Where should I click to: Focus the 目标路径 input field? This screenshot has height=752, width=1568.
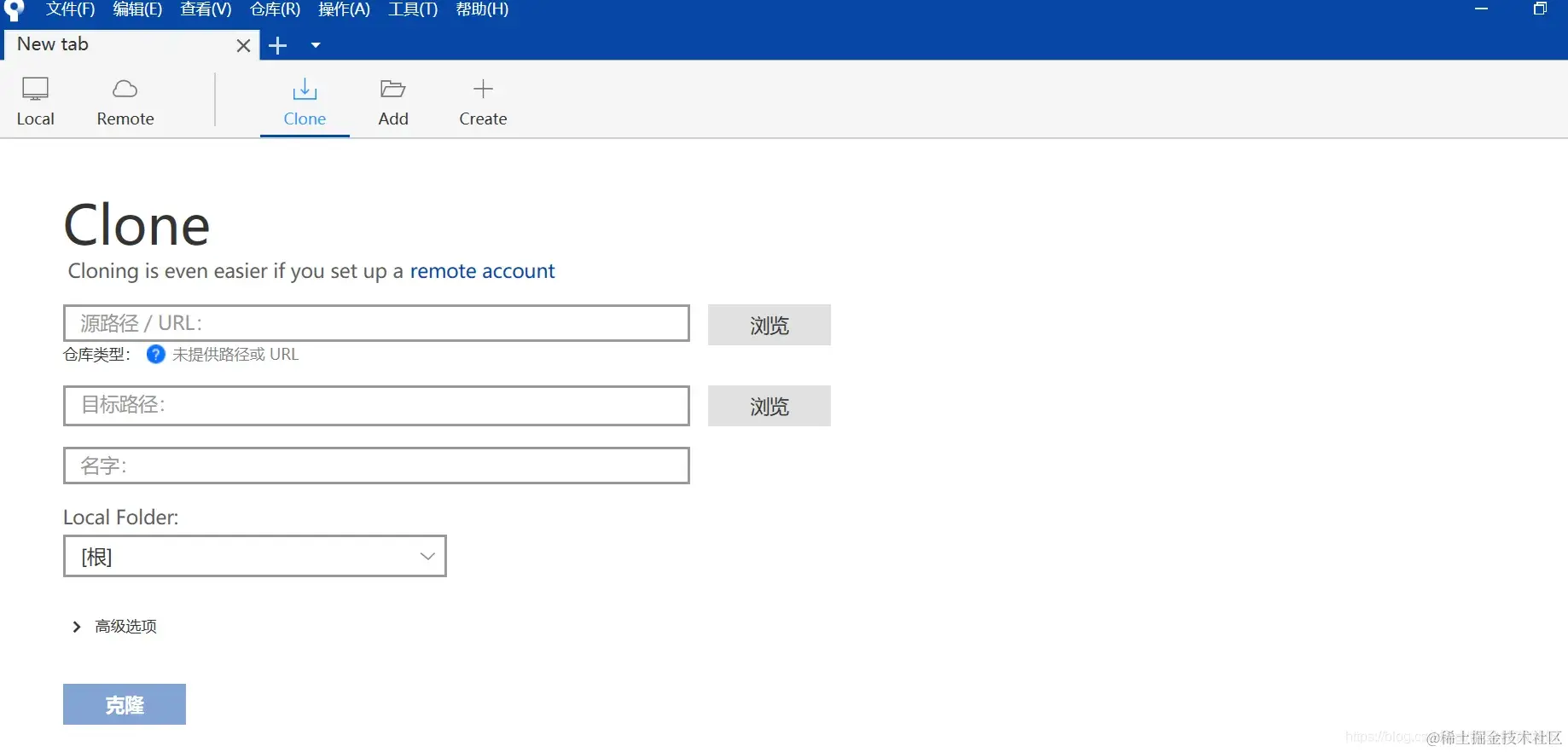click(x=376, y=405)
